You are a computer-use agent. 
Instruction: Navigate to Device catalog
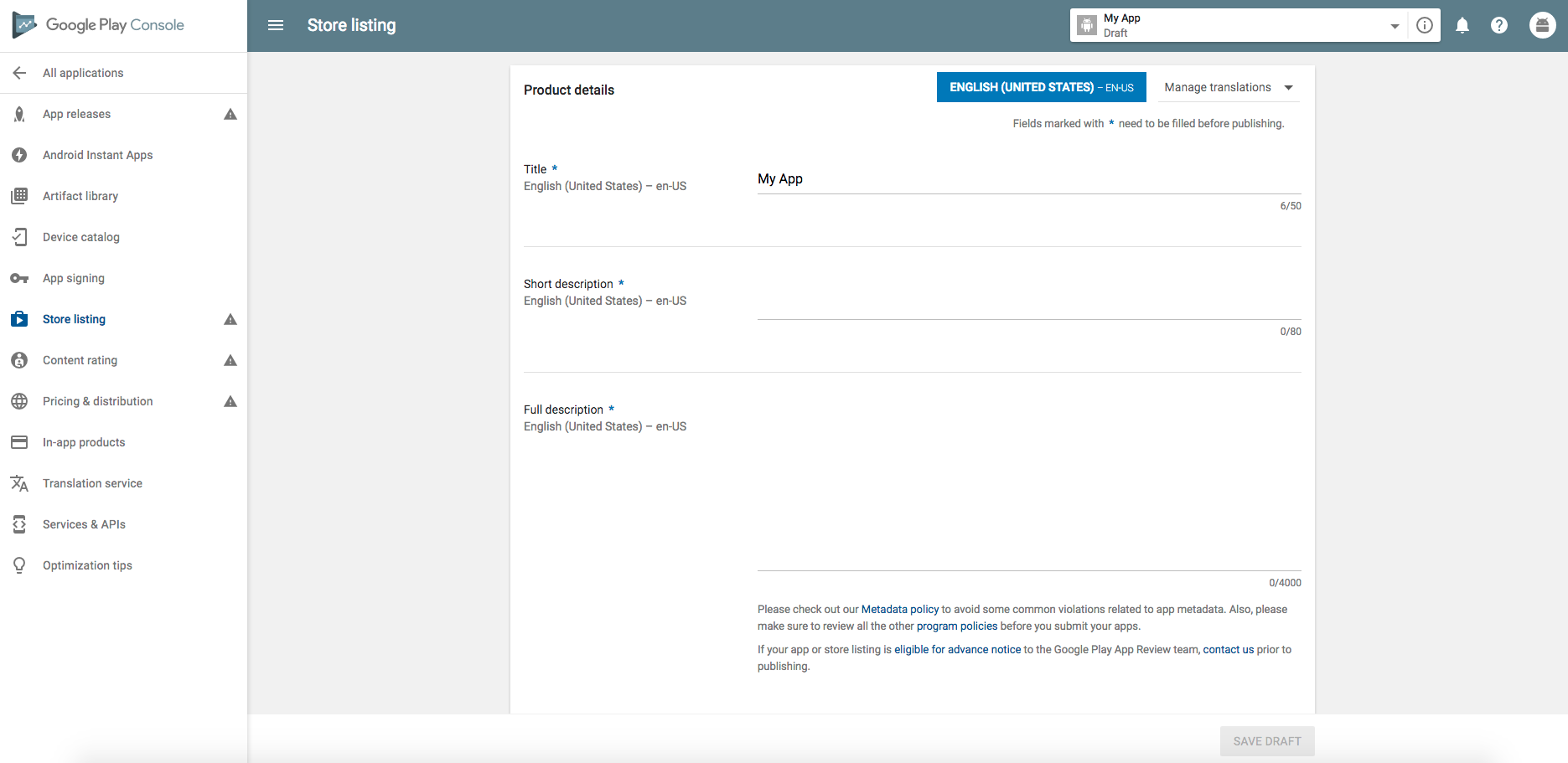(x=80, y=237)
